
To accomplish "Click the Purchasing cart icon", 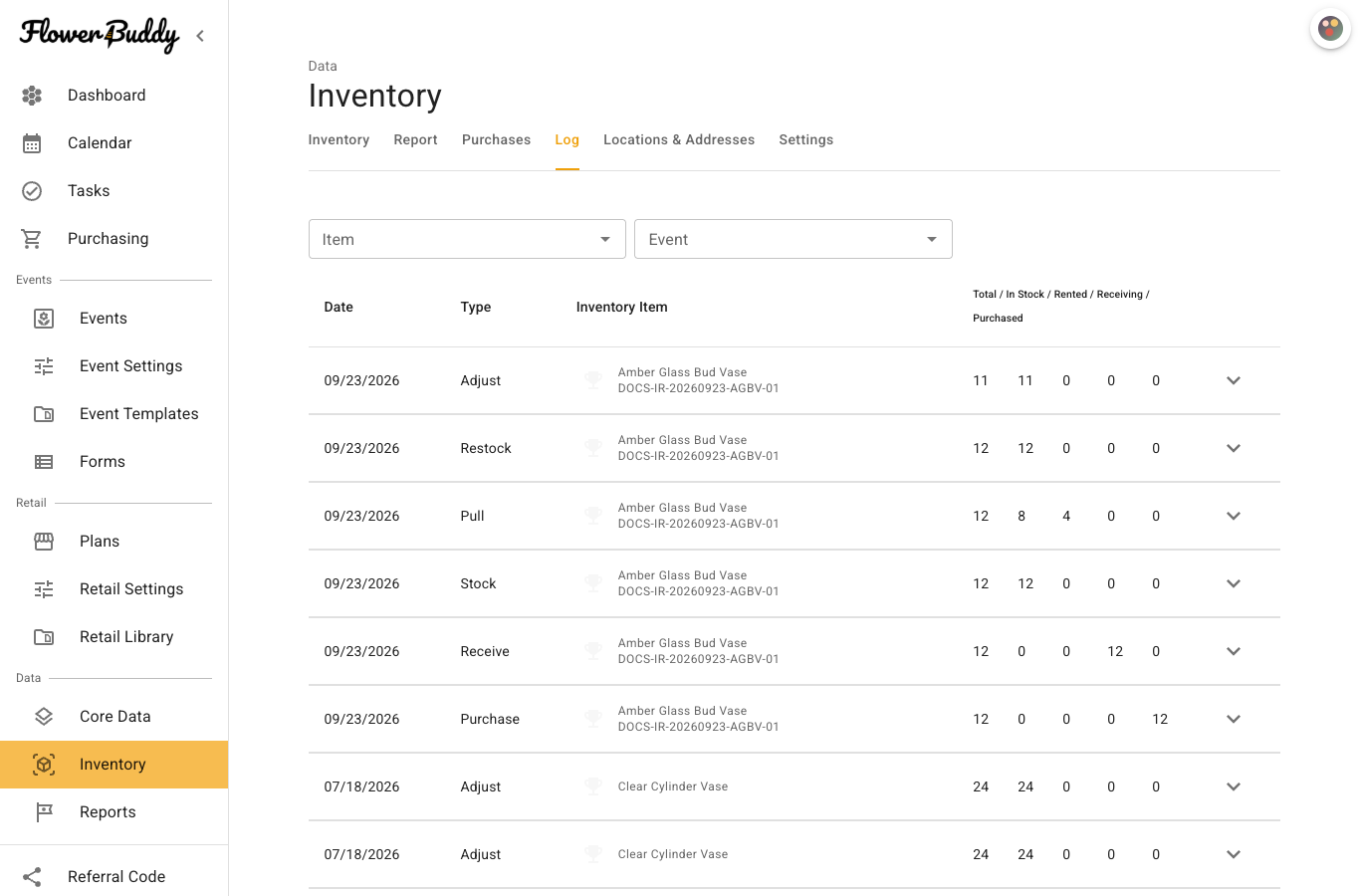I will click(x=32, y=239).
